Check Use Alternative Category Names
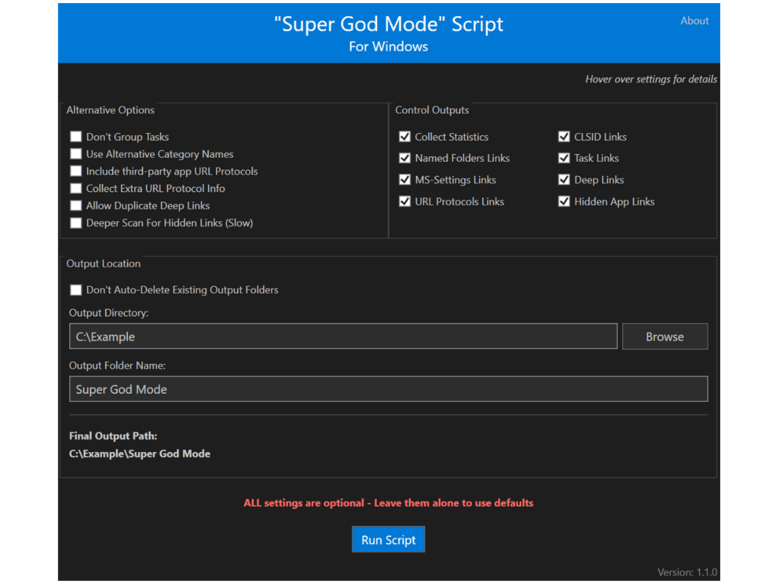The height and width of the screenshot is (584, 778). [76, 154]
